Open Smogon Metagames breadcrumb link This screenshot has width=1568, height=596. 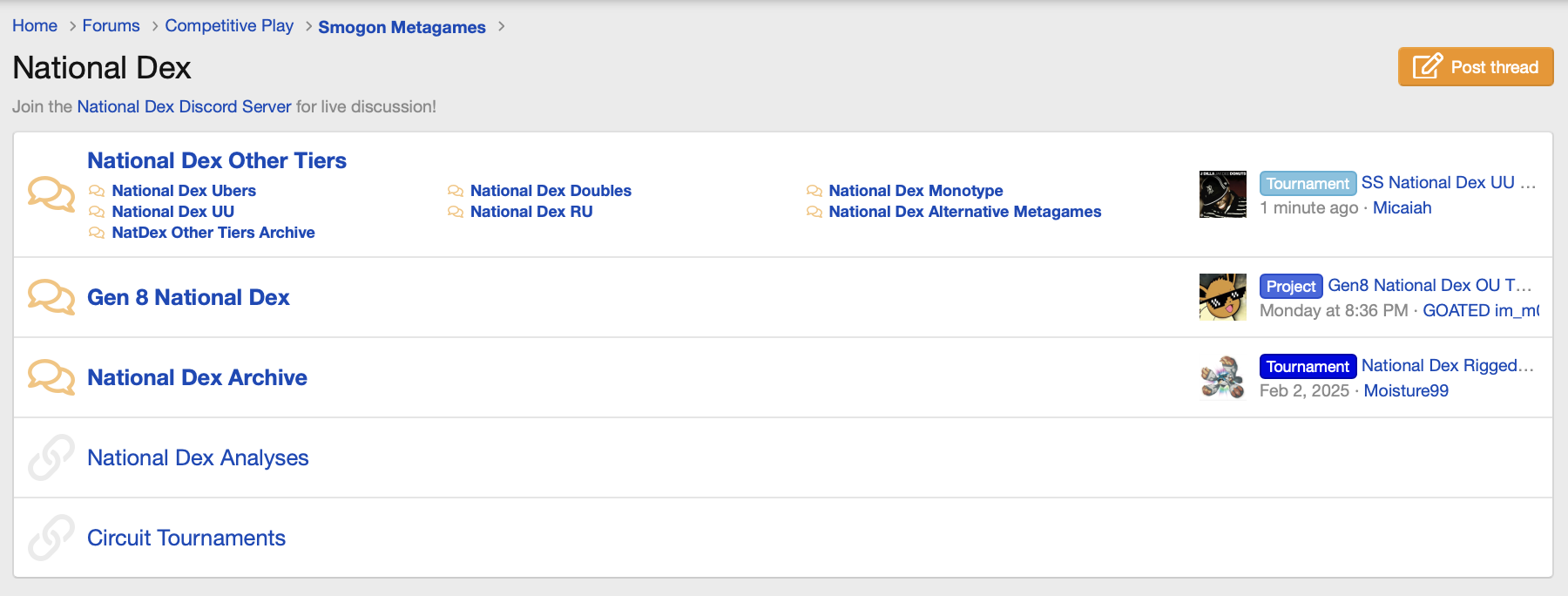tap(402, 27)
